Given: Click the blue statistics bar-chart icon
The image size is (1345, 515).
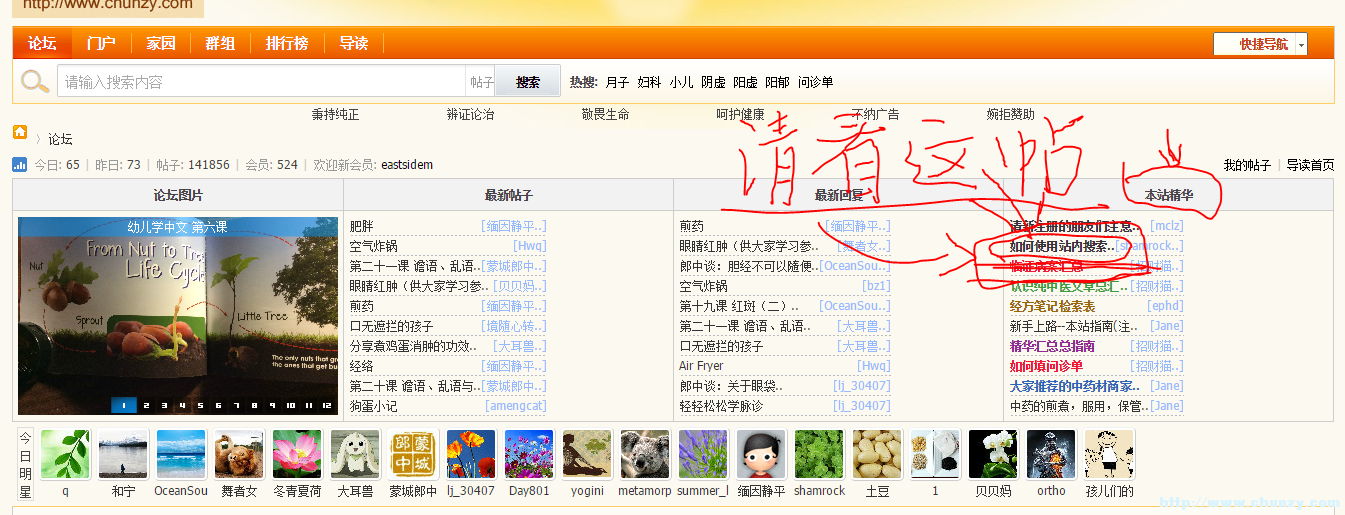Looking at the screenshot, I should tap(20, 165).
